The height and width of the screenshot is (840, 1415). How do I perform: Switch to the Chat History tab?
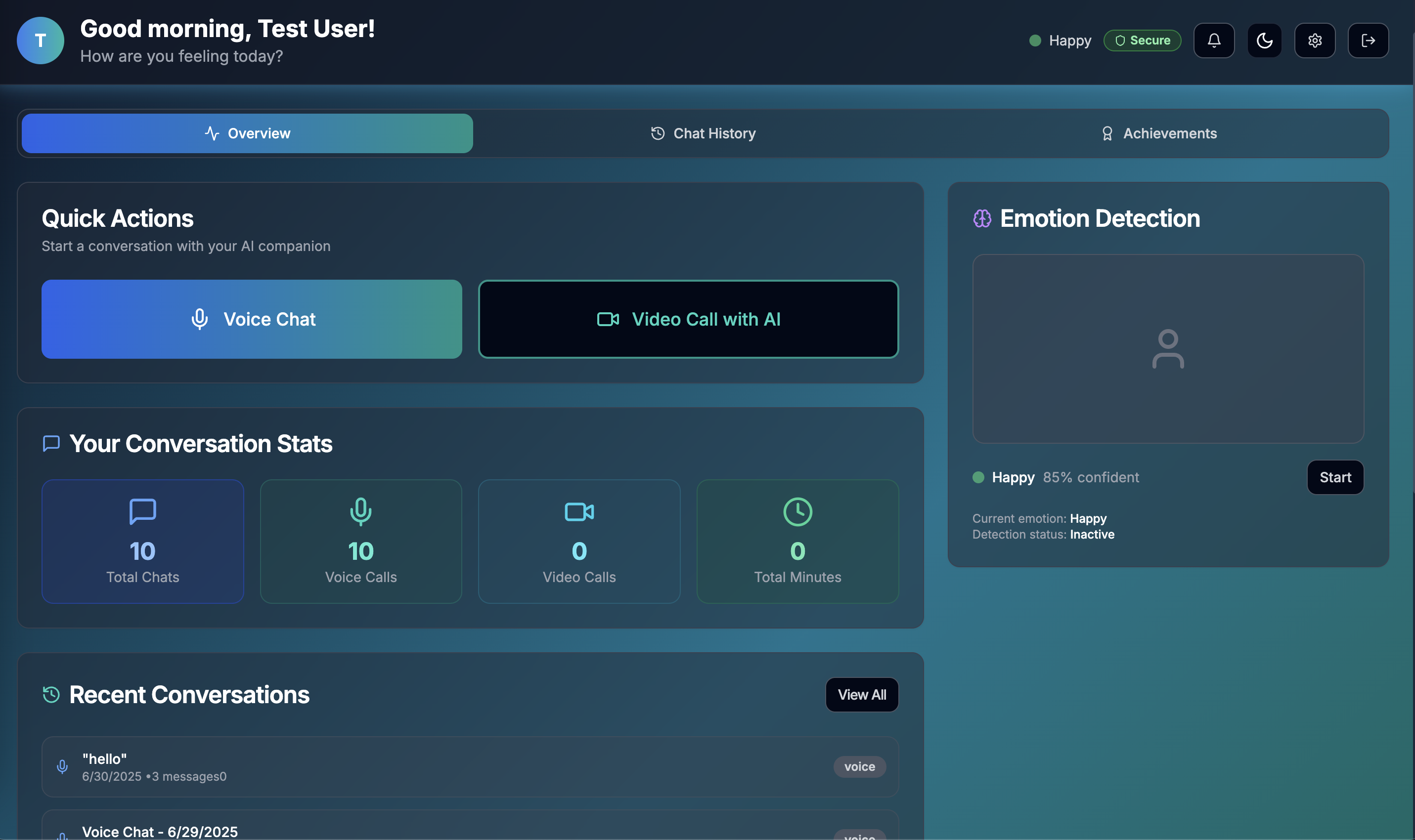(703, 133)
